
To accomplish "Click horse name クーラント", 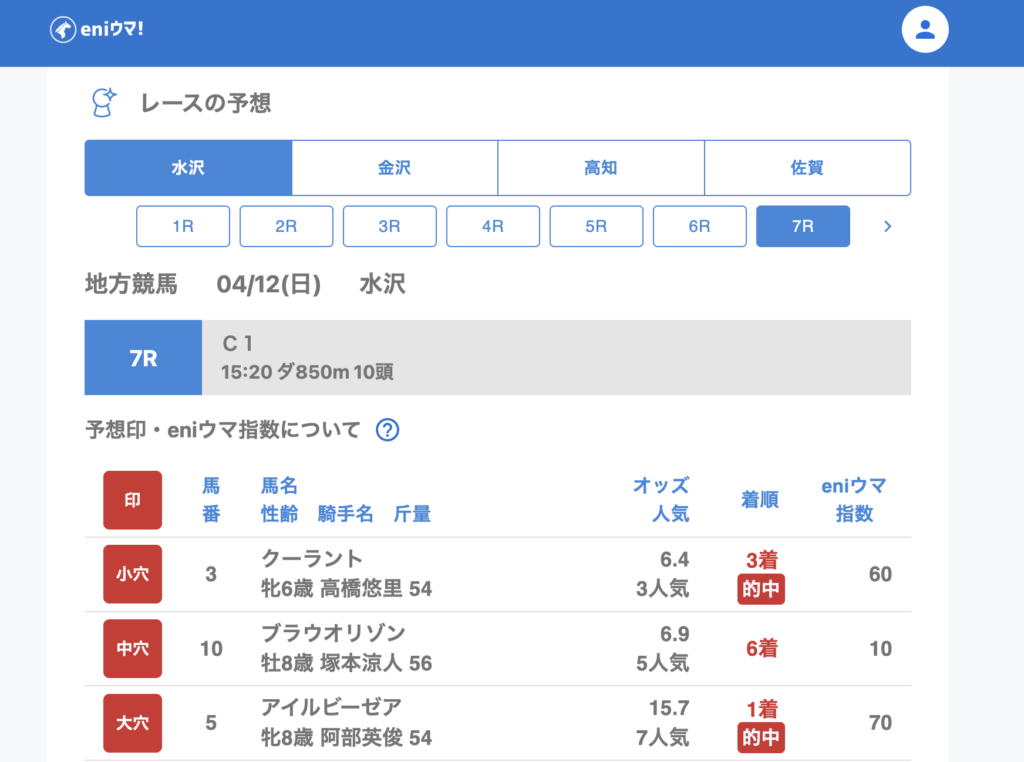I will [x=312, y=559].
